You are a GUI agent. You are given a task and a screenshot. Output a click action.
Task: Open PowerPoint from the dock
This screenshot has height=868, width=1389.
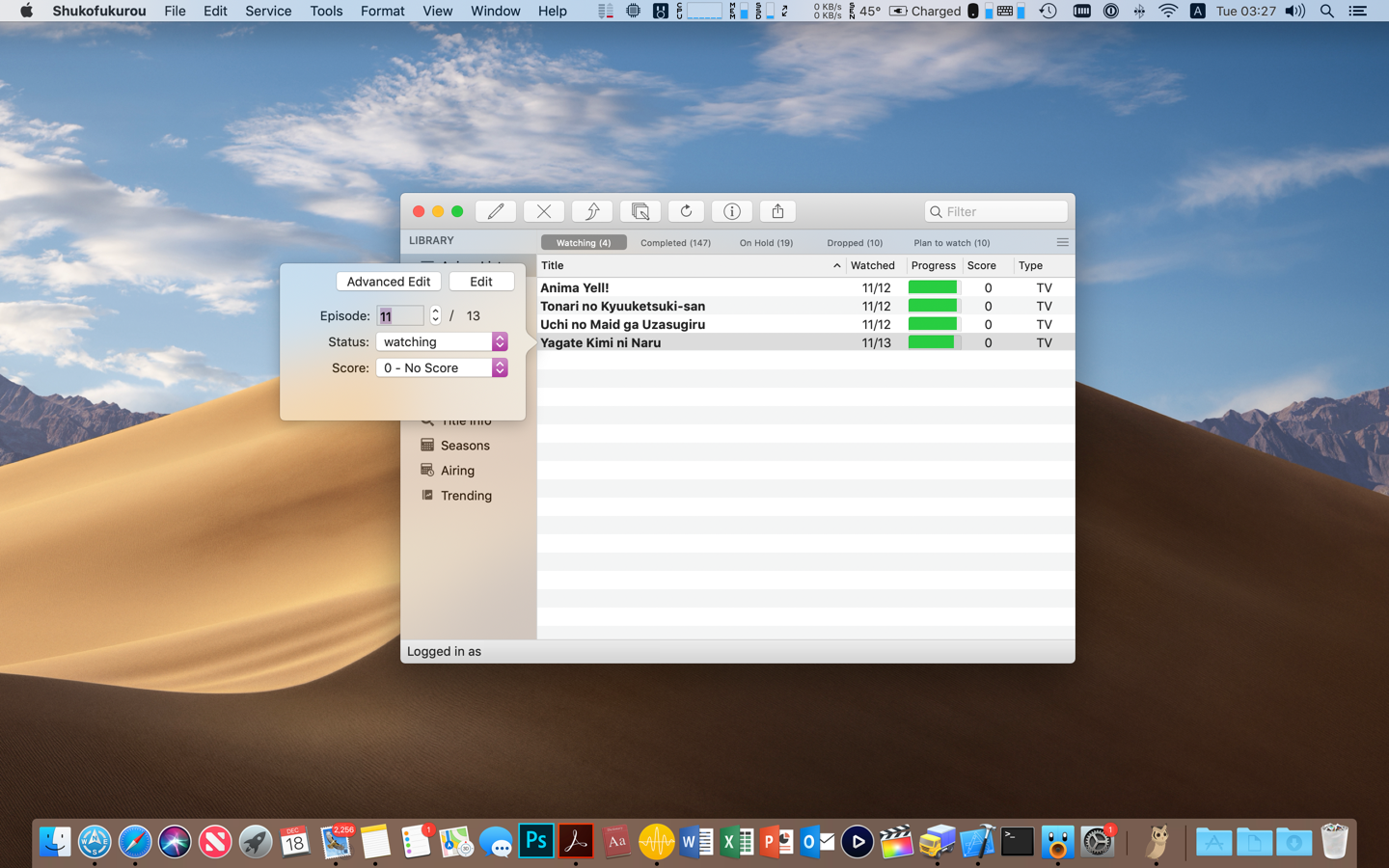[x=776, y=841]
